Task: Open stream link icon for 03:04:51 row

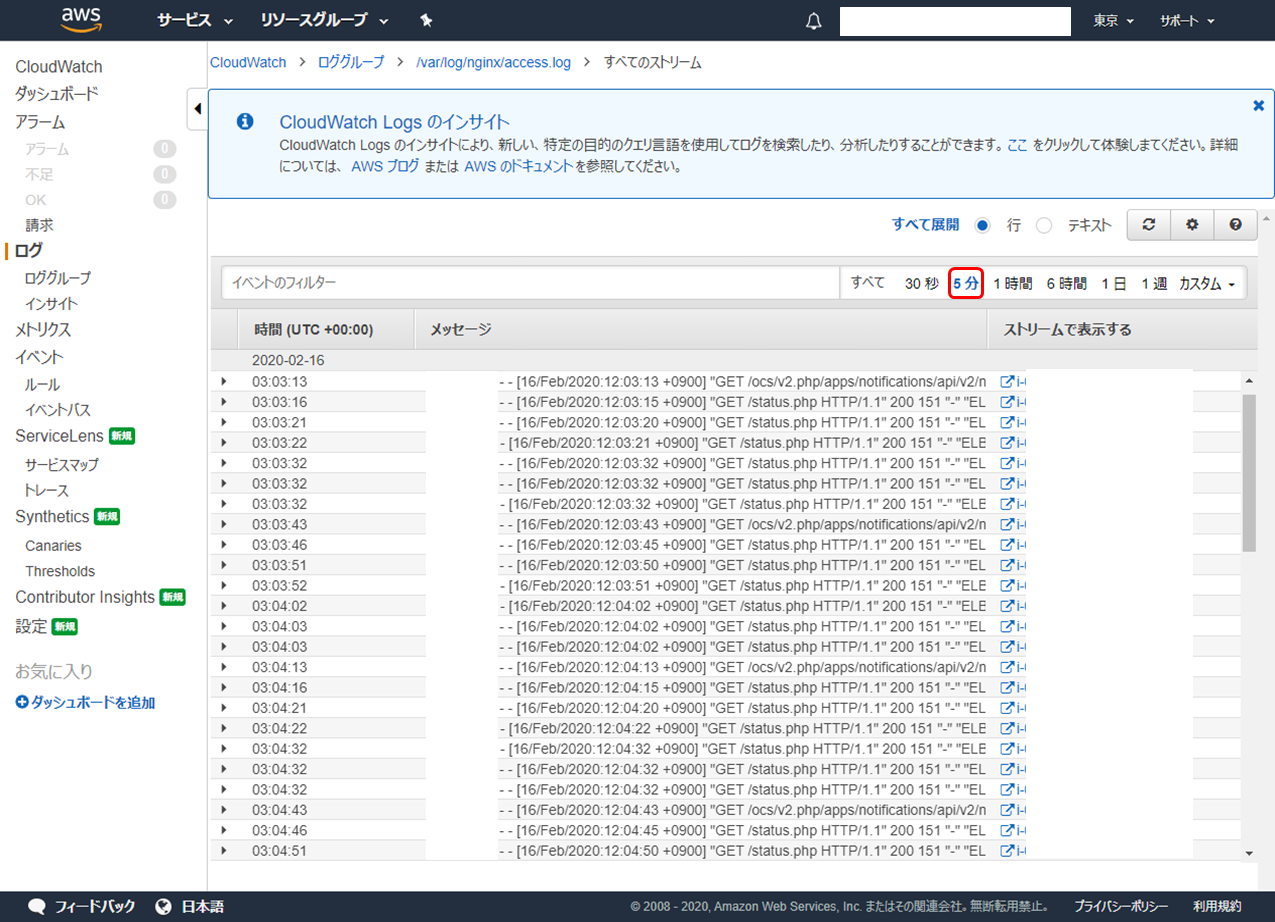Action: point(1007,850)
